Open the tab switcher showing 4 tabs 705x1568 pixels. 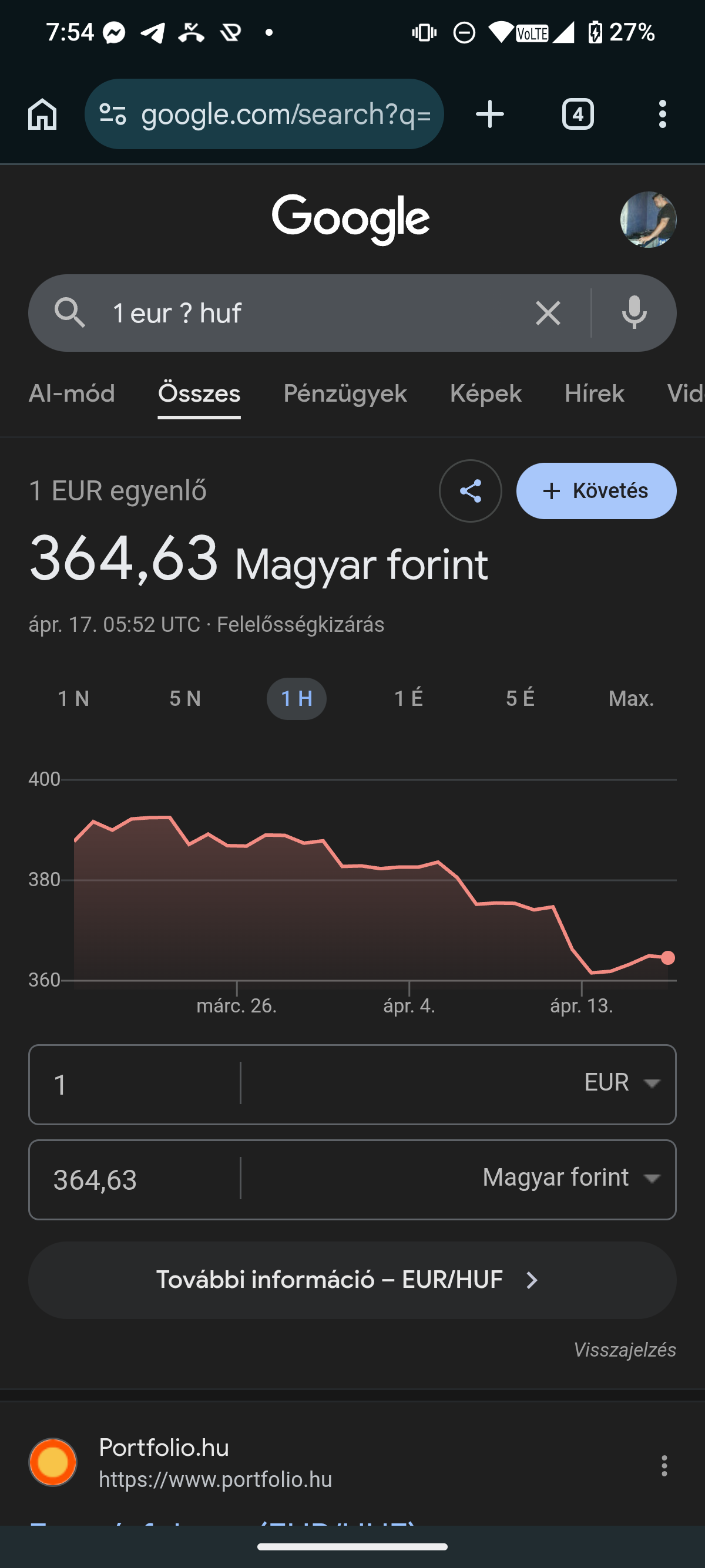577,115
